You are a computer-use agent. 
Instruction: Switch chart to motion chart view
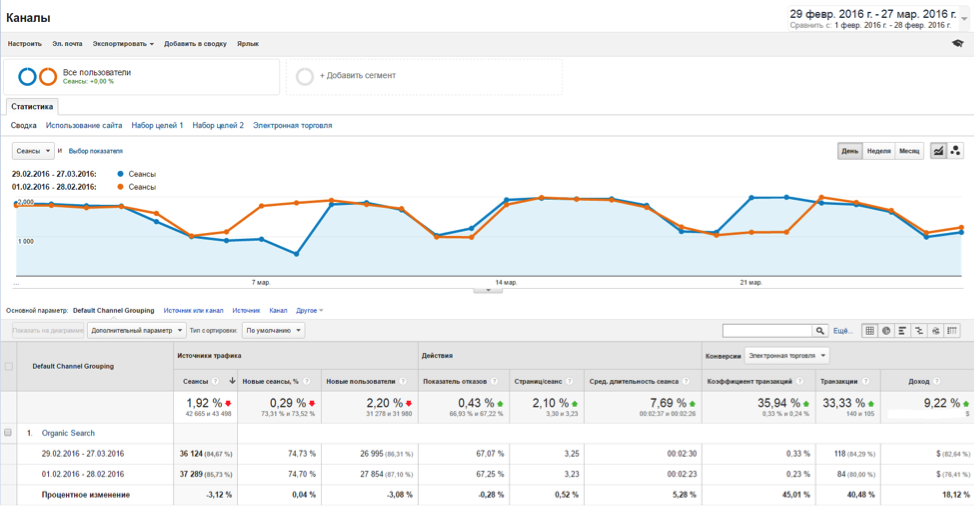point(955,150)
